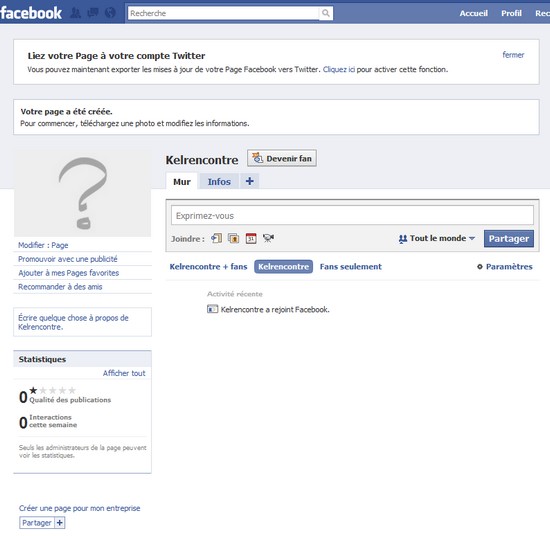Open Profil in top navigation
Image resolution: width=550 pixels, height=536 pixels.
[x=511, y=13]
